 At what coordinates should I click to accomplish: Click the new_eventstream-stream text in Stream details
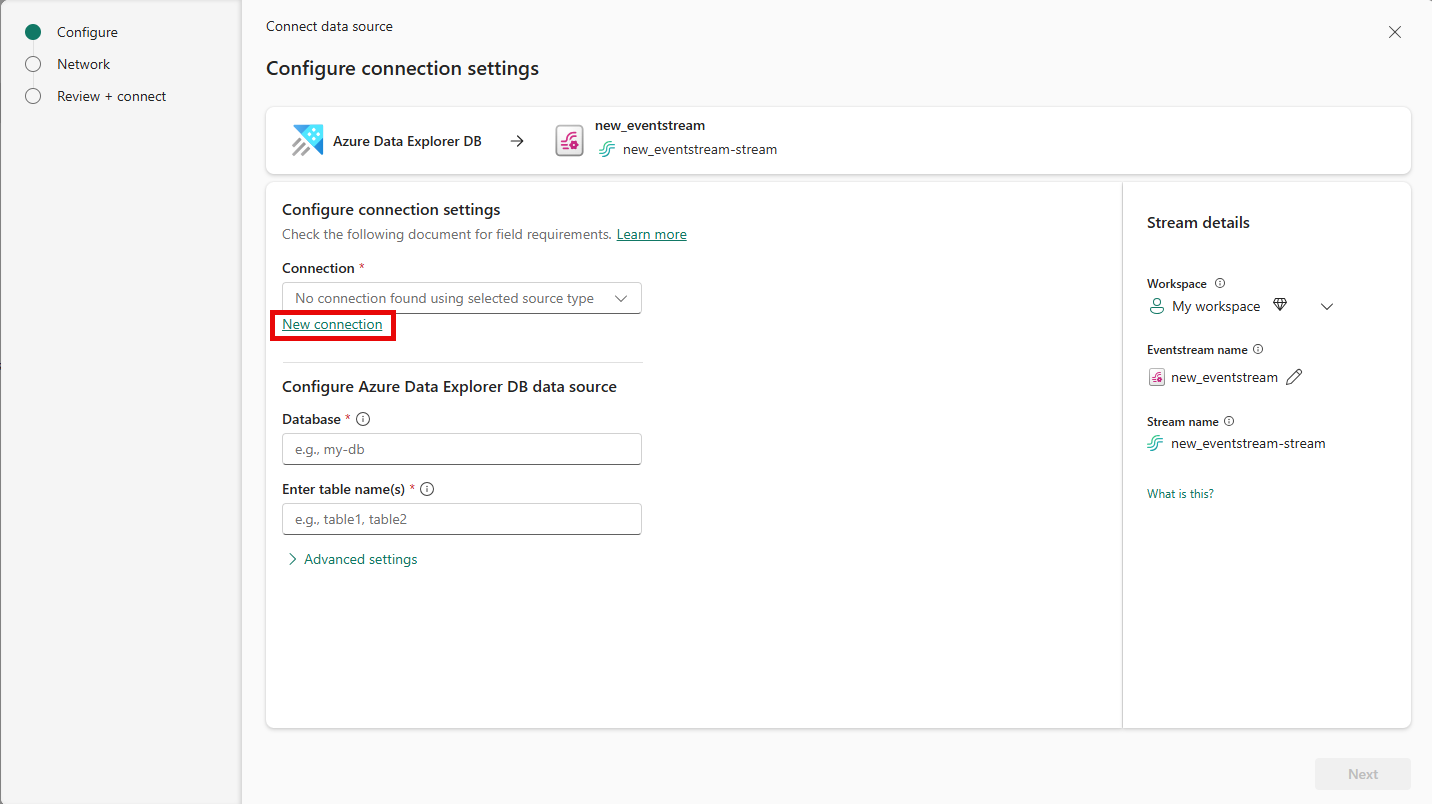coord(1248,443)
